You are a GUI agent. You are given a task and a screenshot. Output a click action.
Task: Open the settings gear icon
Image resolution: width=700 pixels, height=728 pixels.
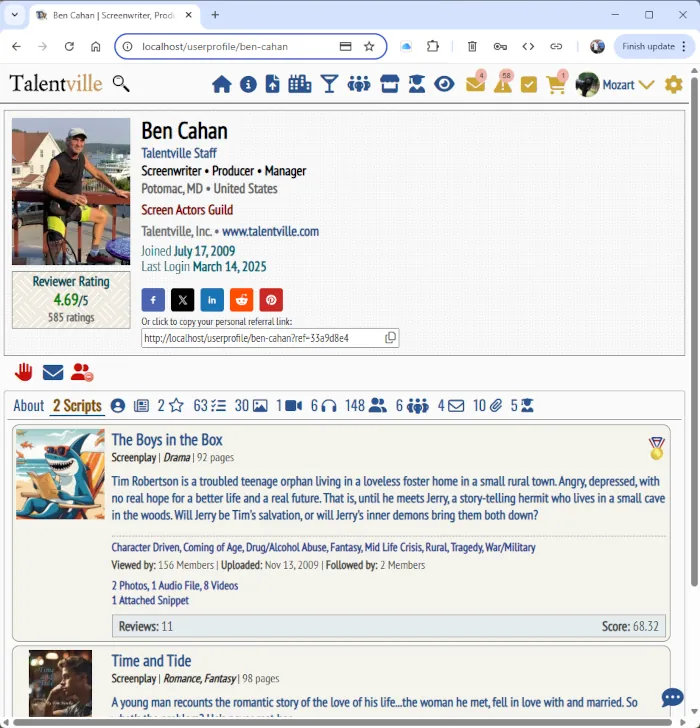pos(674,85)
